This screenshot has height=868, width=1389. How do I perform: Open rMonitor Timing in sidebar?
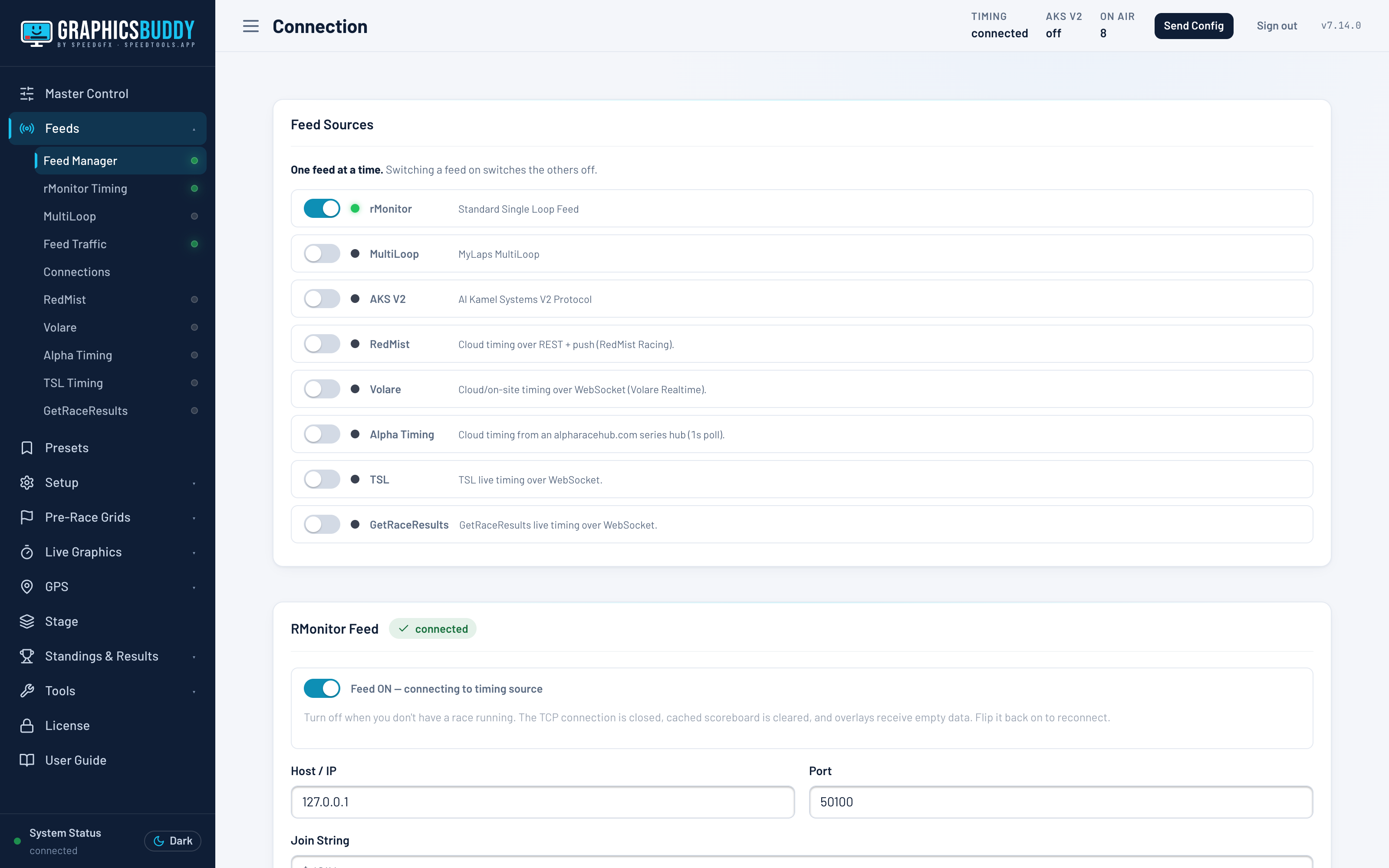121,188
